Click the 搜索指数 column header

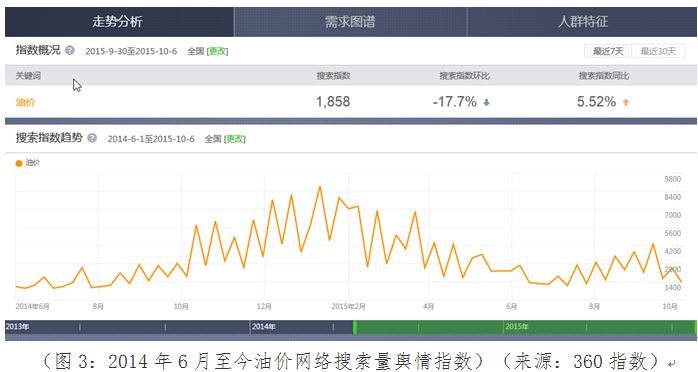point(333,76)
